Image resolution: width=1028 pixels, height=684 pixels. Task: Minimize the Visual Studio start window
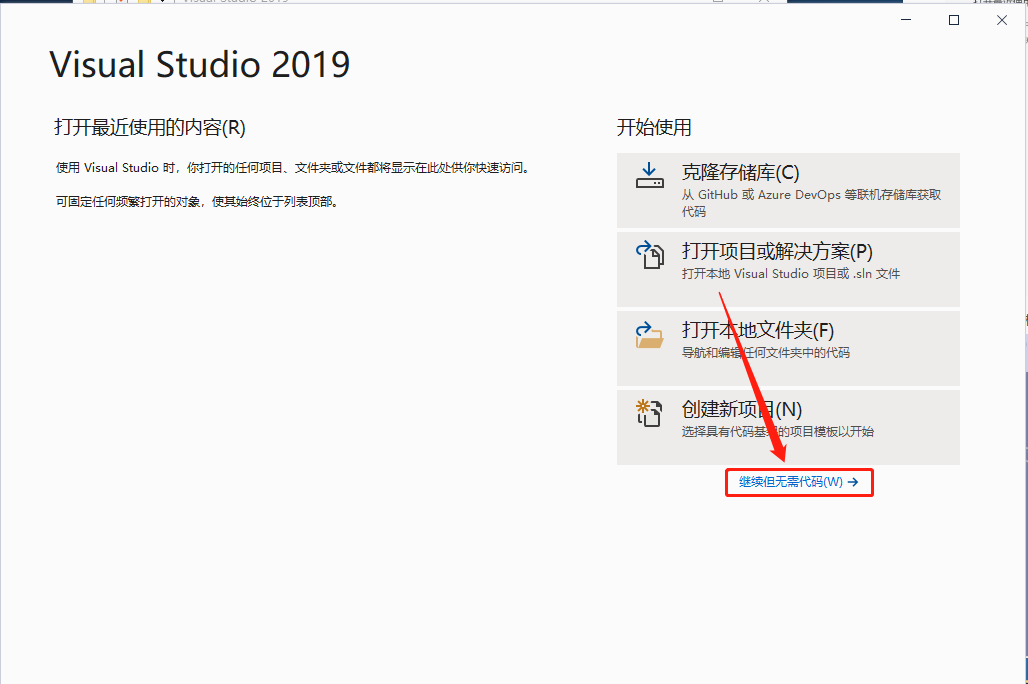[906, 20]
